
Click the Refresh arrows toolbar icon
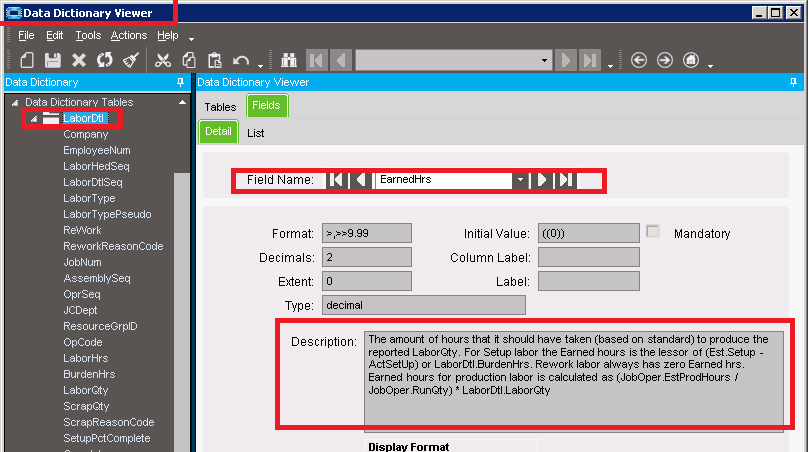(105, 60)
